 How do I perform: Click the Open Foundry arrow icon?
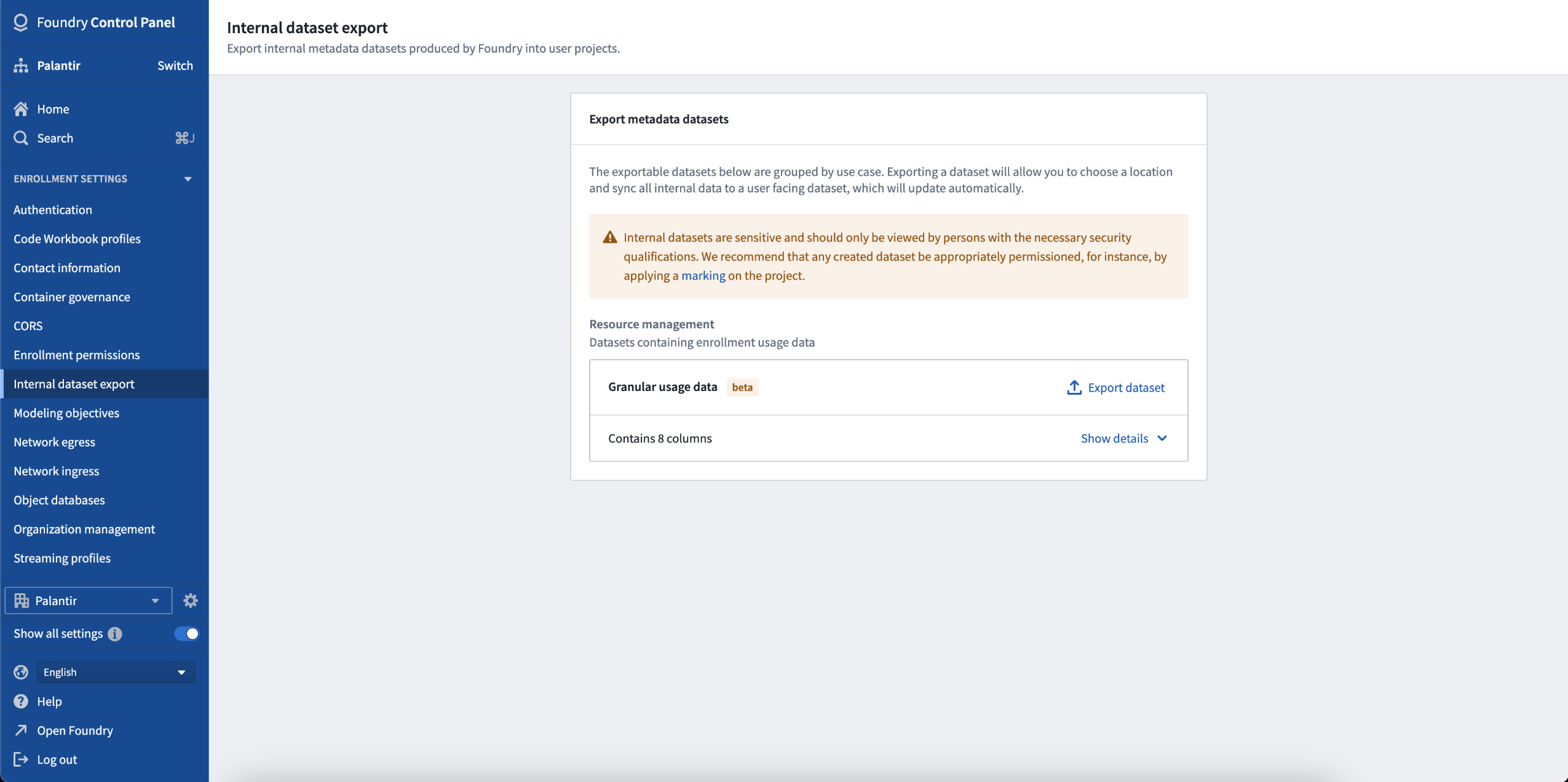tap(21, 730)
